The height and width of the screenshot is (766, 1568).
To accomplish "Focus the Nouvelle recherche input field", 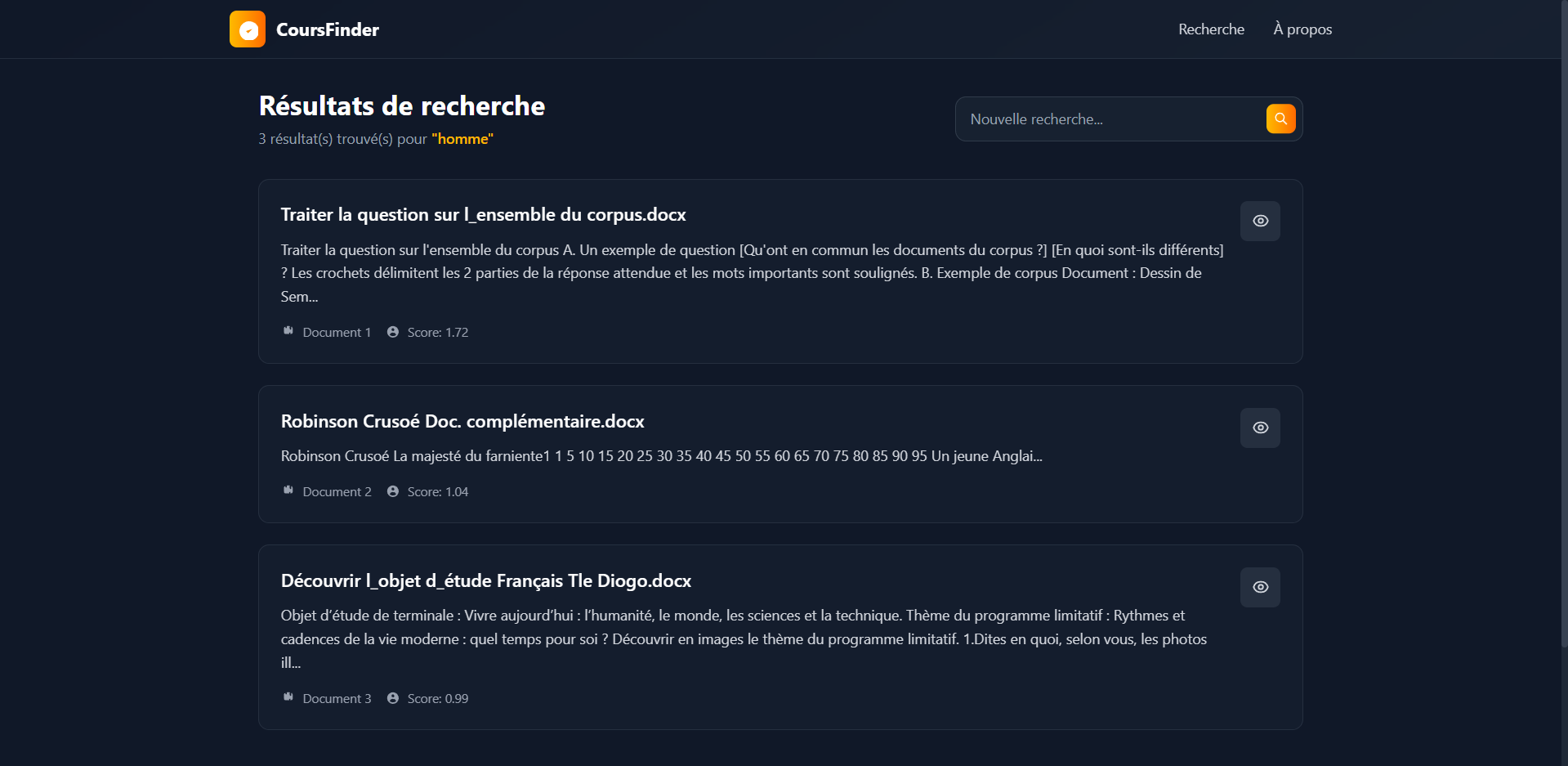I will point(1111,119).
